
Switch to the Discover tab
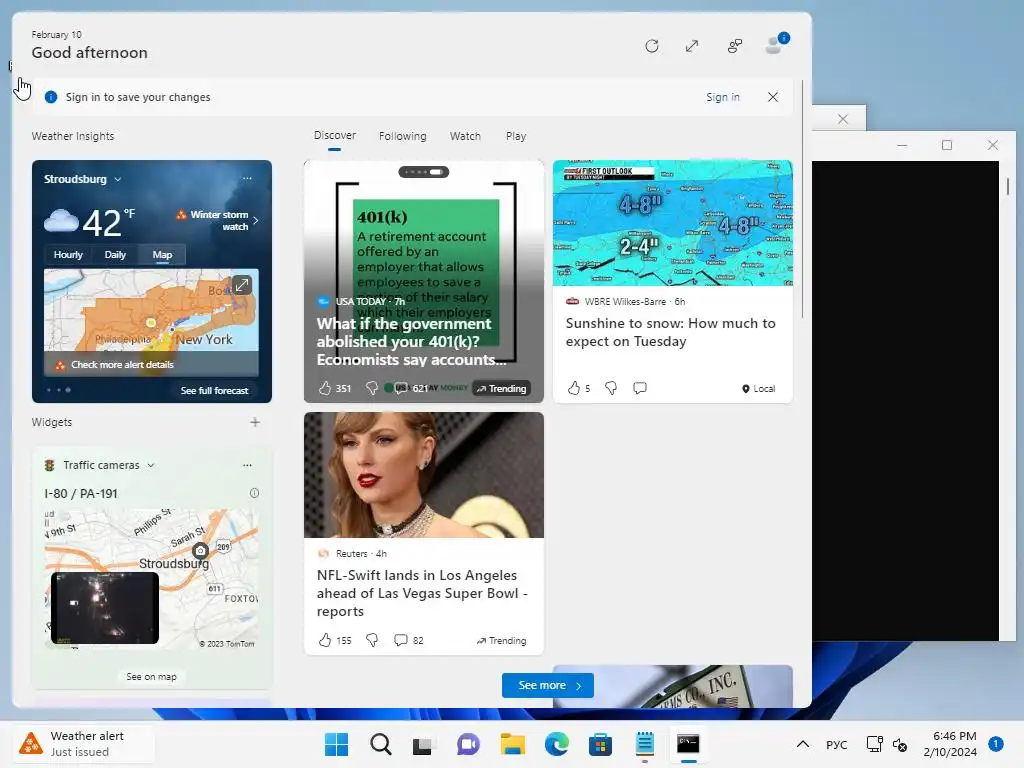[x=334, y=136]
